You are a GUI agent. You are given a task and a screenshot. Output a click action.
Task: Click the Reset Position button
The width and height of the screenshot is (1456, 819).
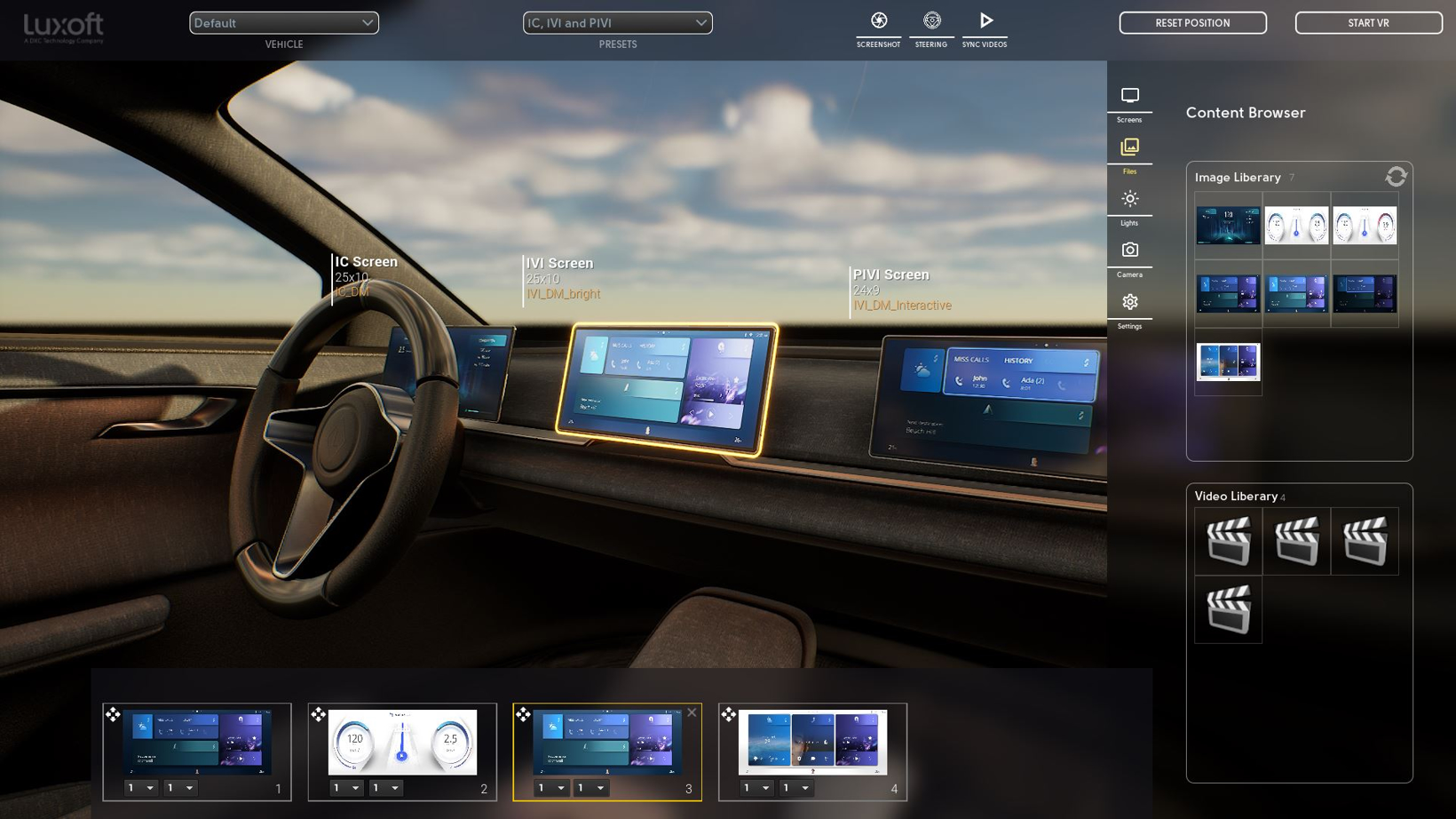coord(1192,23)
